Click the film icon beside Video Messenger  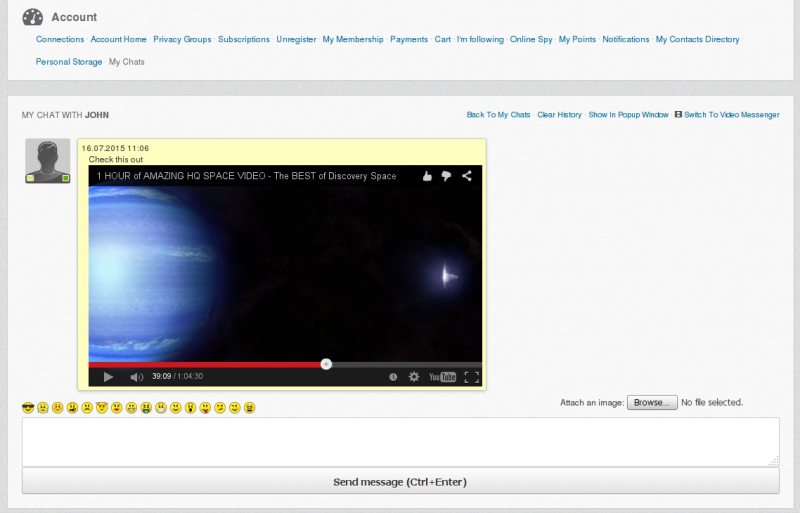coord(678,114)
